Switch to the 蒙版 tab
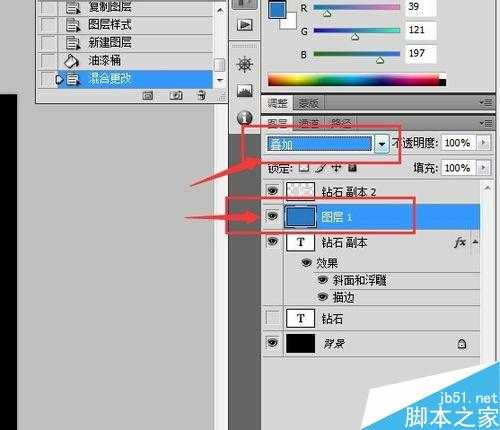Image resolution: width=500 pixels, height=430 pixels. click(308, 103)
